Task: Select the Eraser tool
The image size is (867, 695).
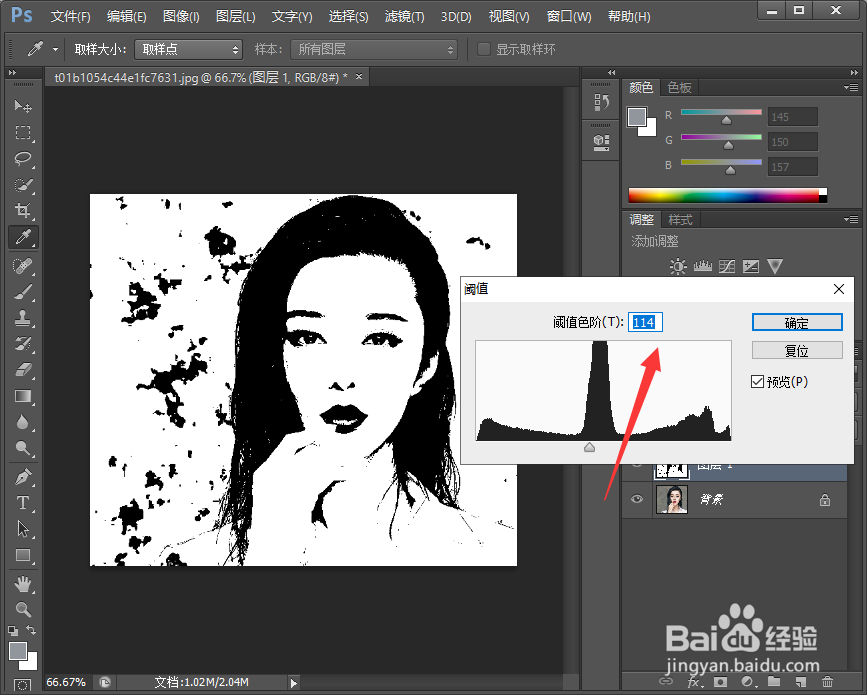Action: tap(23, 370)
